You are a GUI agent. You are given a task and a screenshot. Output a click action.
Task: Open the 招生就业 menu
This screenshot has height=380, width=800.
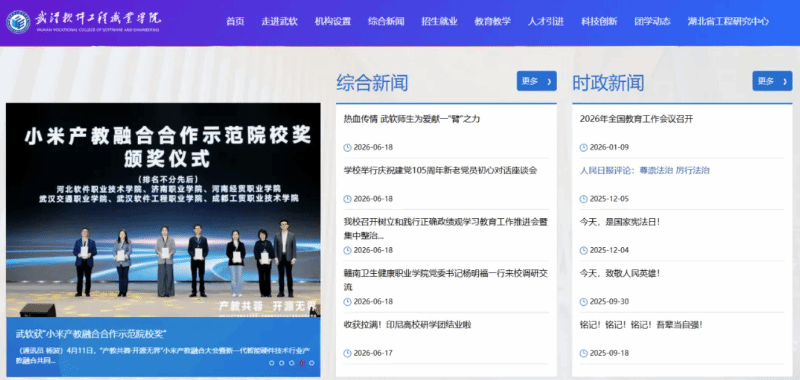tap(439, 21)
